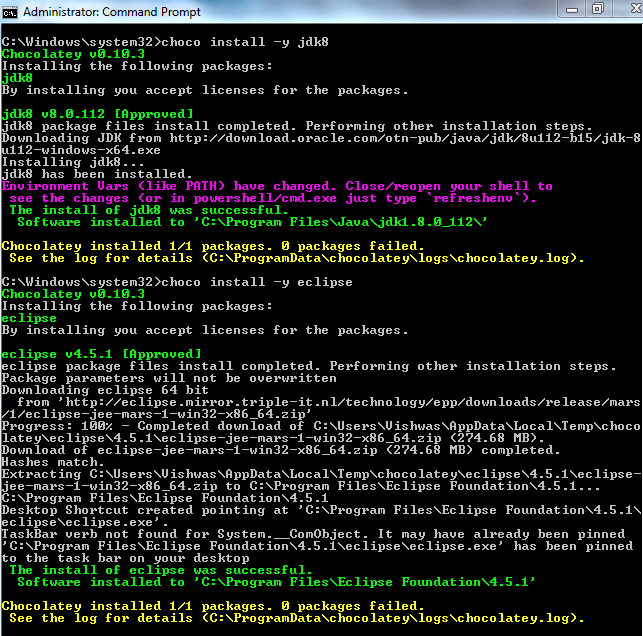Click the 'from http://eclipse.mirror.triple-it.nl' line
The image size is (643, 636).
point(329,402)
